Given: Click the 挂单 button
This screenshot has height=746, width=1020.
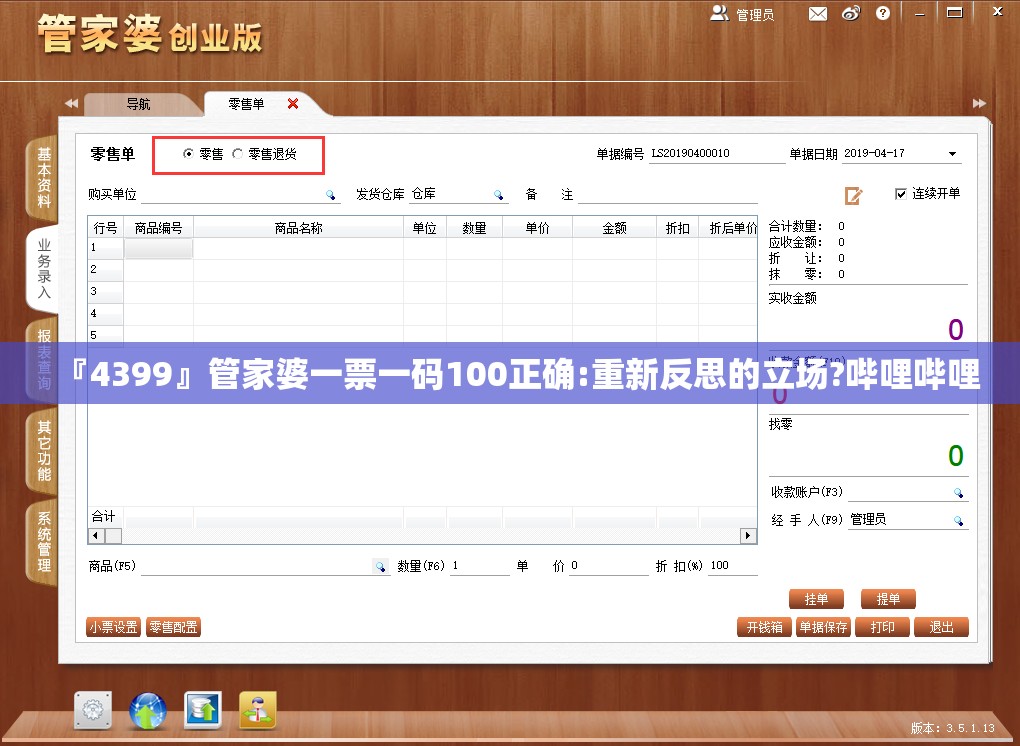Looking at the screenshot, I should 816,599.
